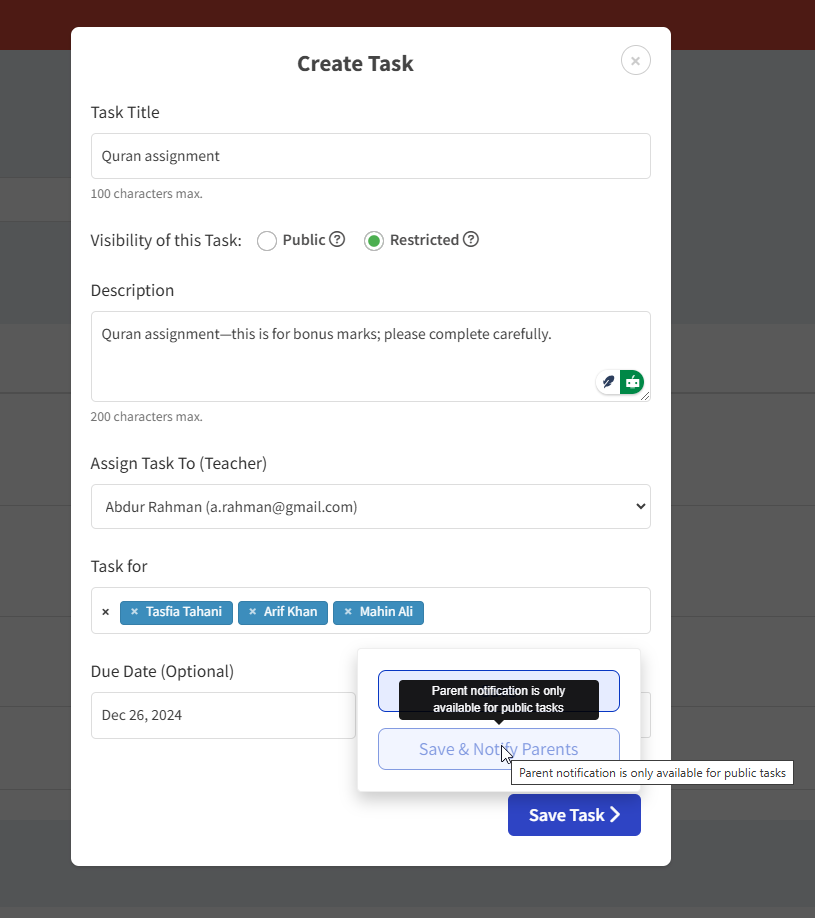Open the Due Date picker field

(222, 716)
